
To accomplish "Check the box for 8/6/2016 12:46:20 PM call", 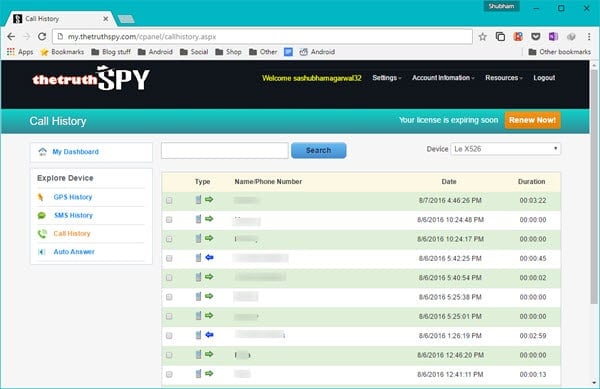I will coord(169,355).
